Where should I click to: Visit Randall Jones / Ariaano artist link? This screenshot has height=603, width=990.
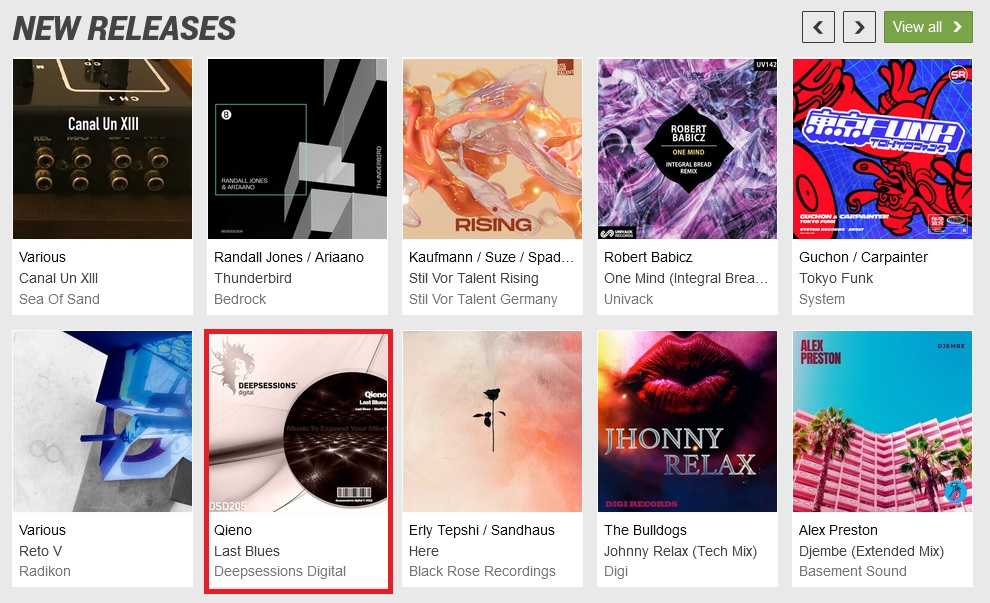289,257
